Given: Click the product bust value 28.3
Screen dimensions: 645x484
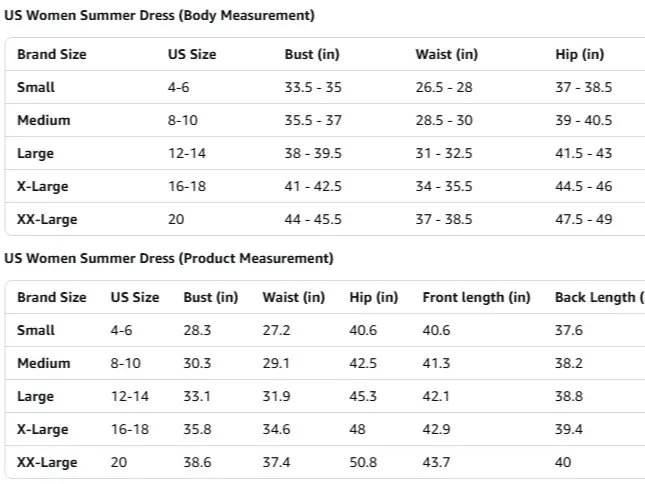Looking at the screenshot, I should (x=197, y=330).
